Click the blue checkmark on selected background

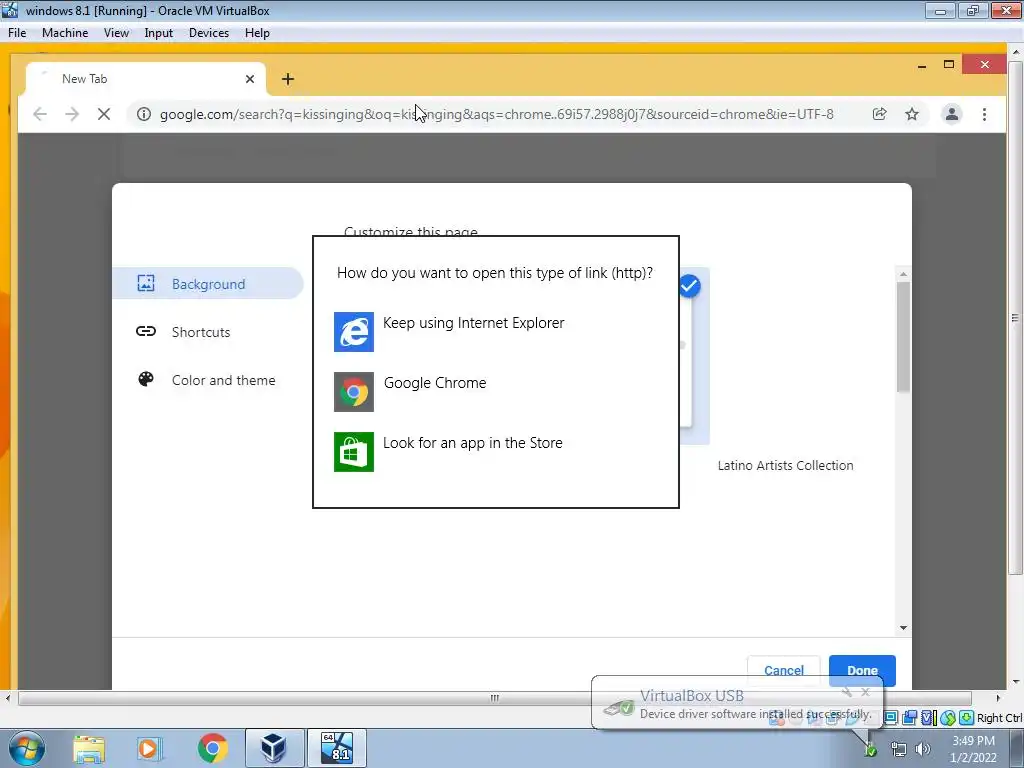689,286
